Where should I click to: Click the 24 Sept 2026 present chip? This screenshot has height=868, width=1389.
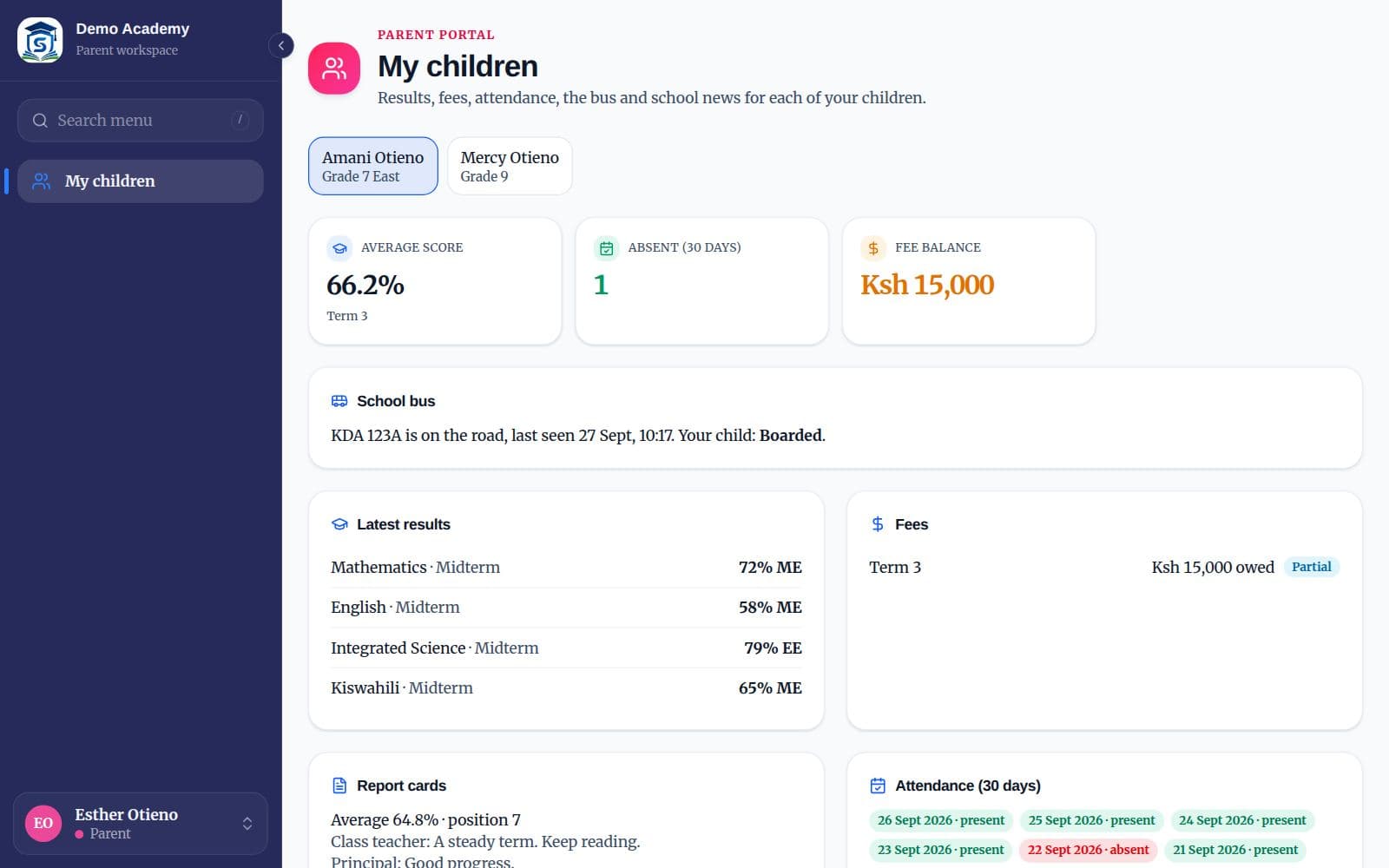click(x=1242, y=820)
